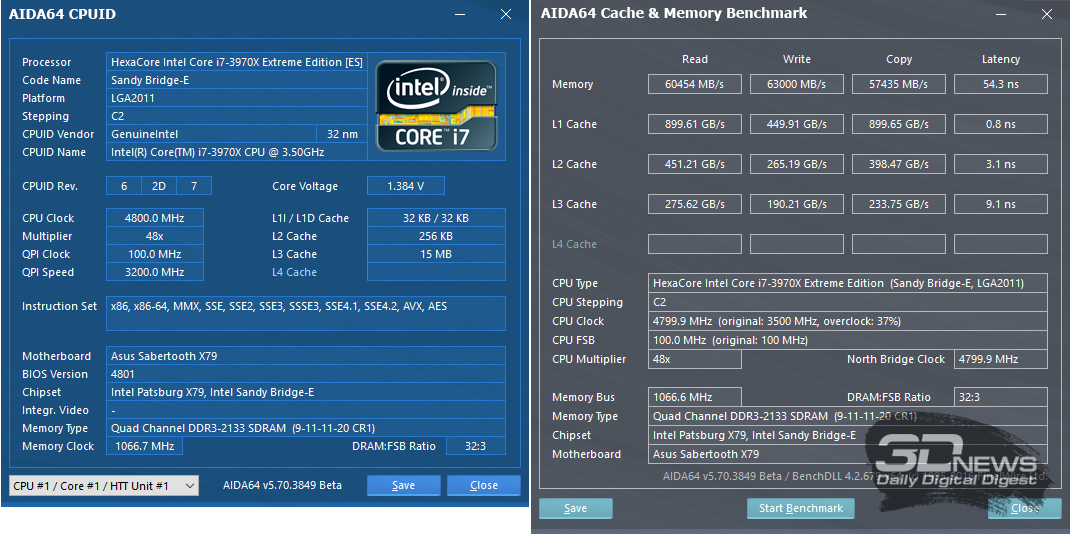This screenshot has width=1070, height=535.
Task: Save the Cache & Memory Benchmark results
Action: pos(575,508)
